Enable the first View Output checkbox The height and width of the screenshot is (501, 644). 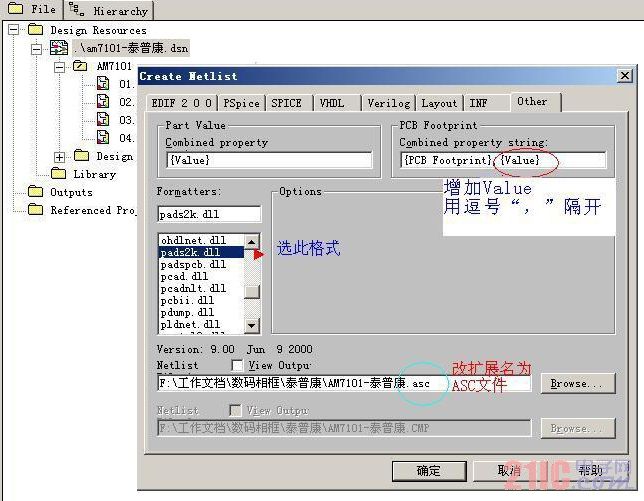click(x=237, y=365)
